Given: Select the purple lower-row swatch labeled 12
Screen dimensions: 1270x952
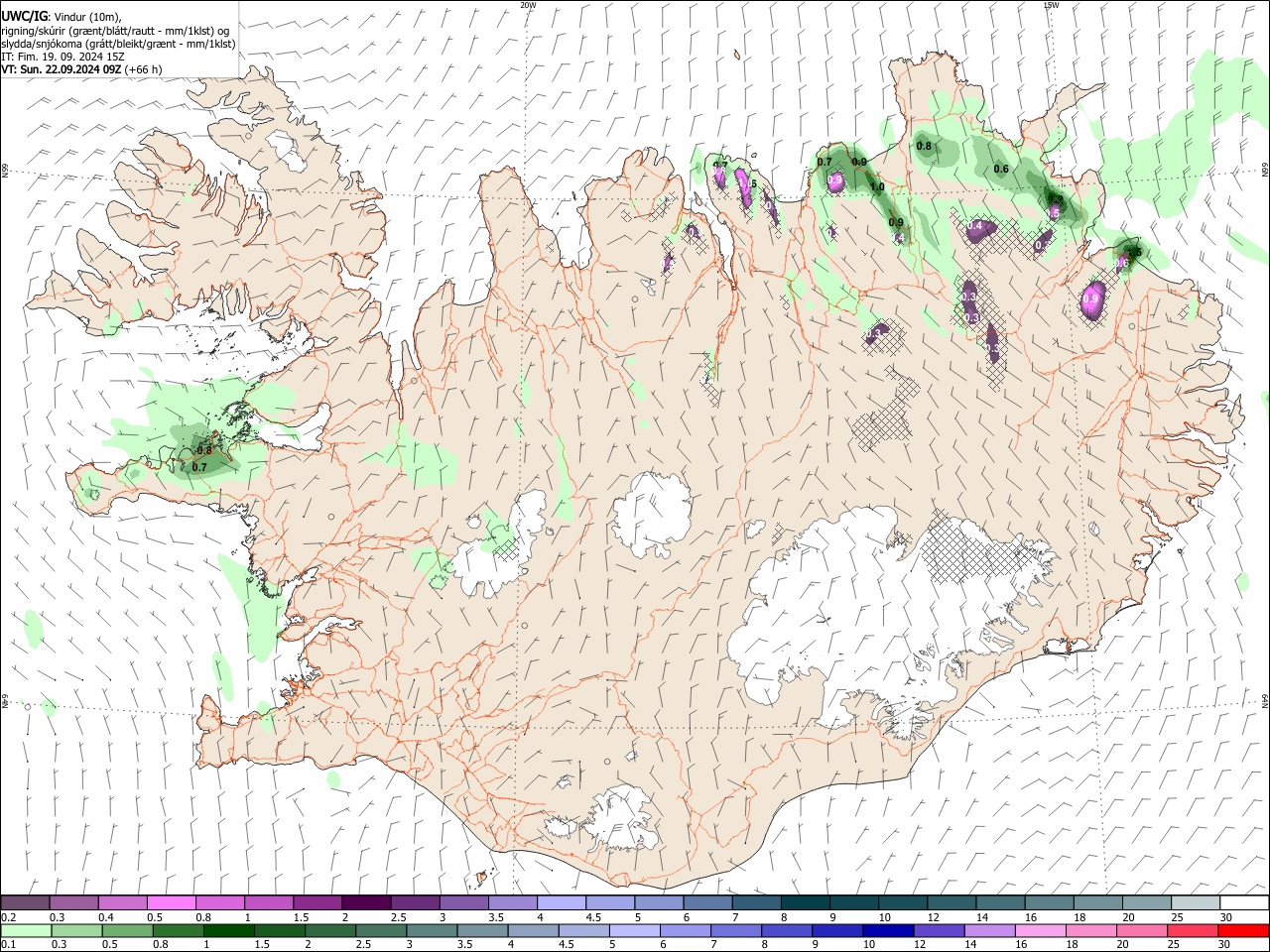Looking at the screenshot, I should (x=938, y=930).
